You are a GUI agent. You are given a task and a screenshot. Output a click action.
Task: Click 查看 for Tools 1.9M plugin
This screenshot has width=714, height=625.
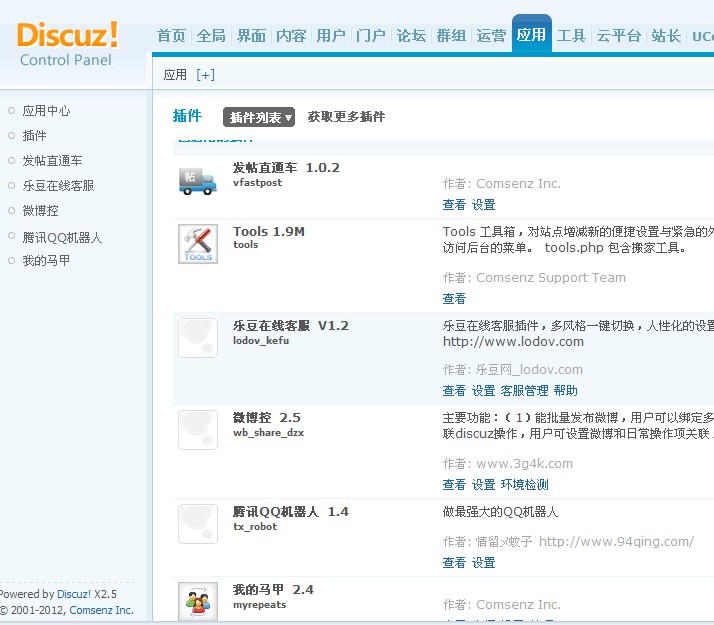pyautogui.click(x=454, y=299)
